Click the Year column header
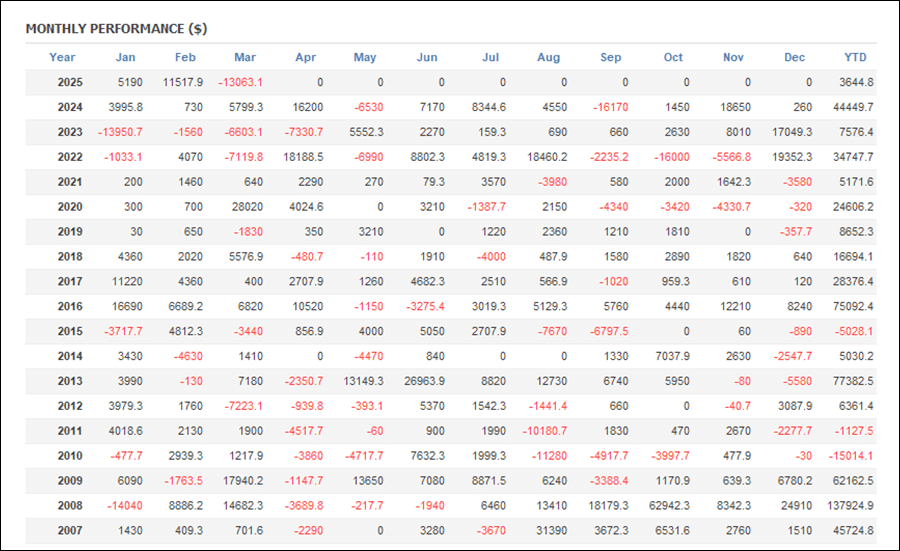This screenshot has width=900, height=551. [62, 57]
